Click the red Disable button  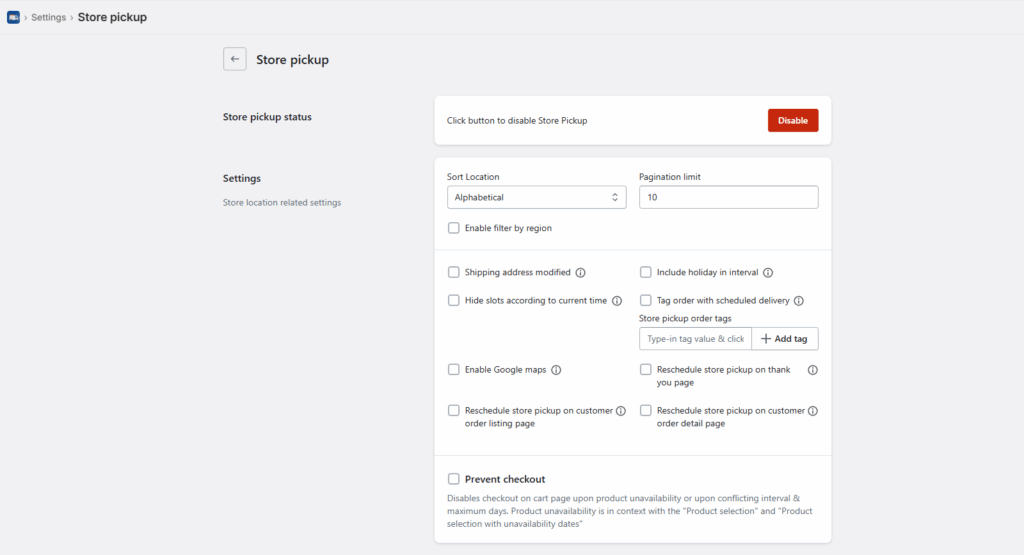[793, 121]
